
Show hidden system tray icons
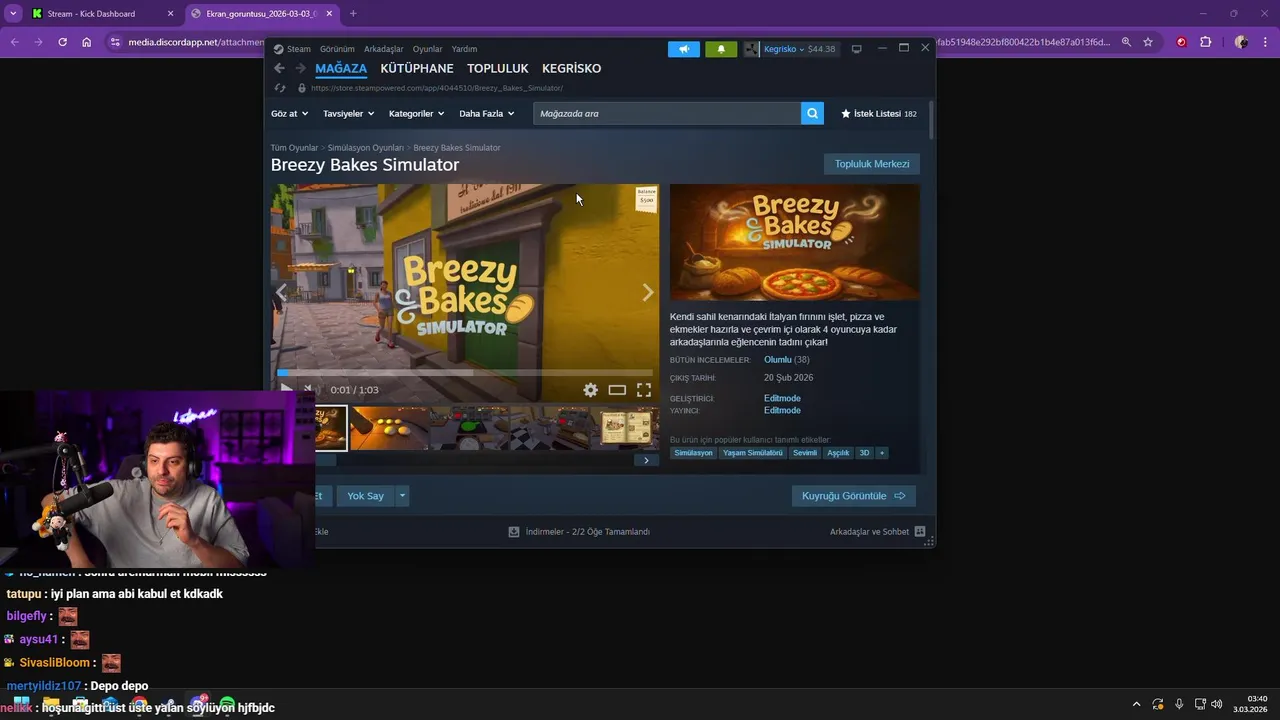coord(1136,704)
